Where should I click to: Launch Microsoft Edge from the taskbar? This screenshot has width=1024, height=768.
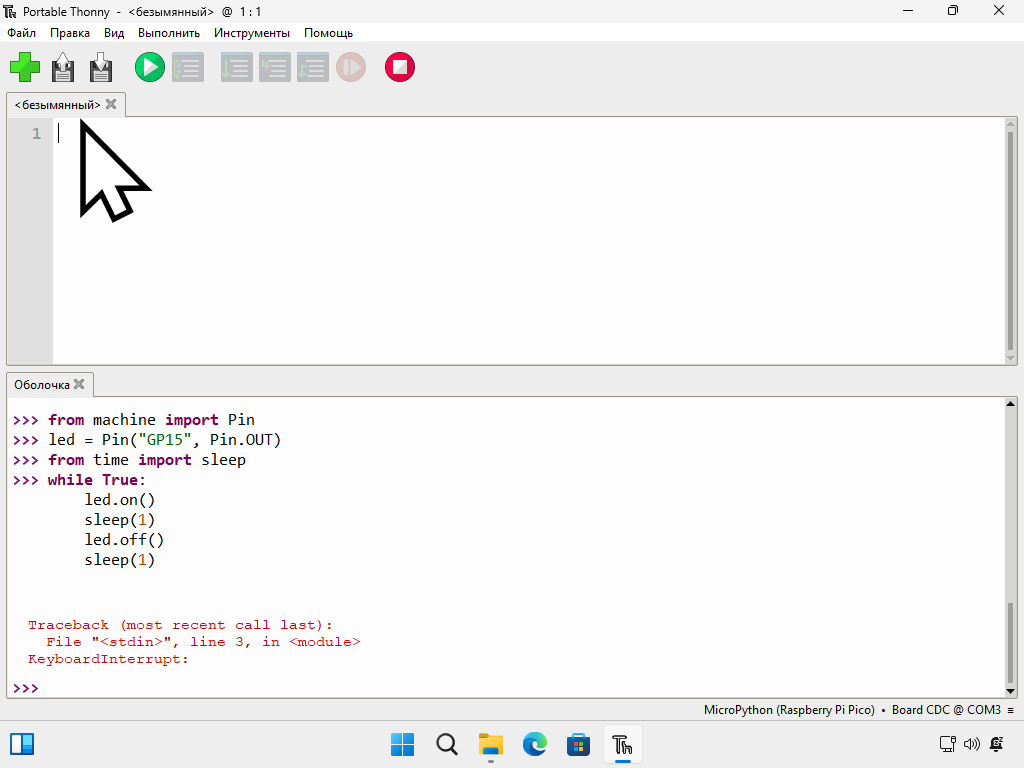pyautogui.click(x=534, y=744)
